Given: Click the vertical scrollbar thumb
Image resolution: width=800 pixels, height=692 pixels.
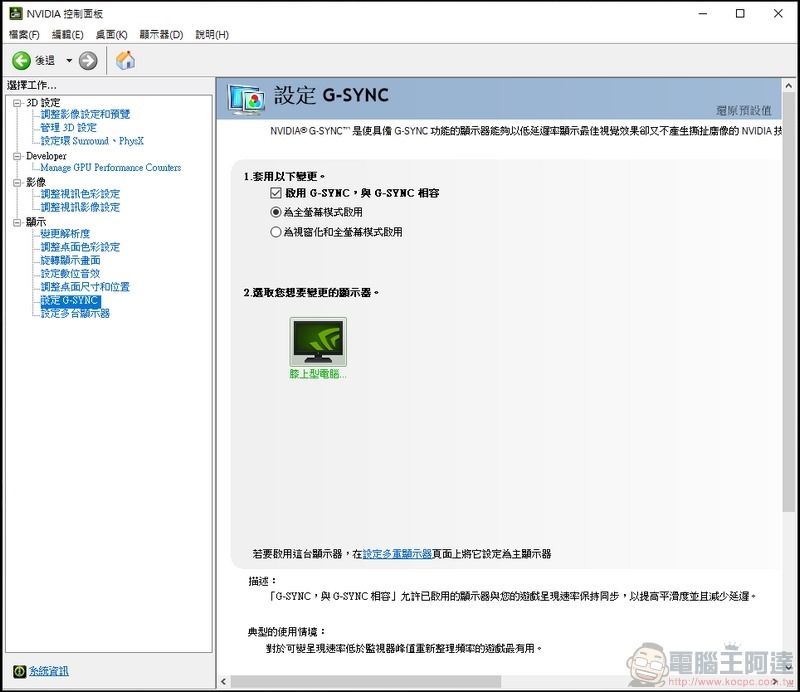Looking at the screenshot, I should (x=788, y=302).
